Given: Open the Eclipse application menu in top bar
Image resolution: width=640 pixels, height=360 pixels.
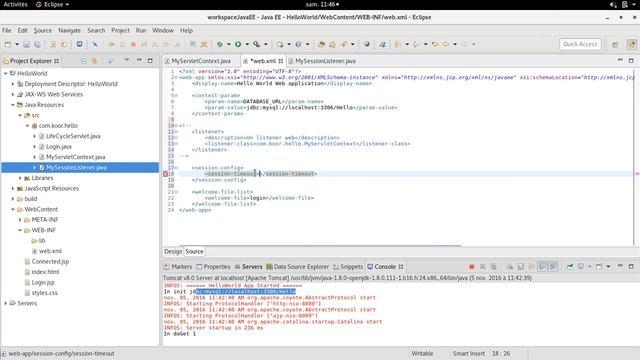Looking at the screenshot, I should pos(52,4).
